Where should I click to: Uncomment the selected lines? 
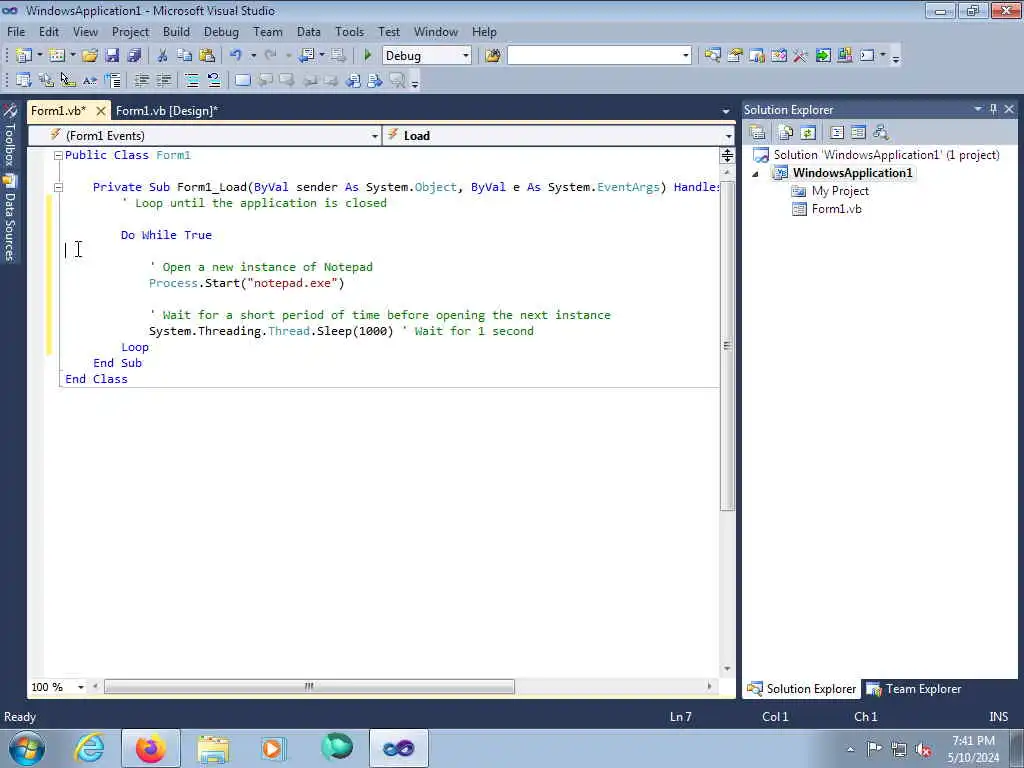point(214,80)
